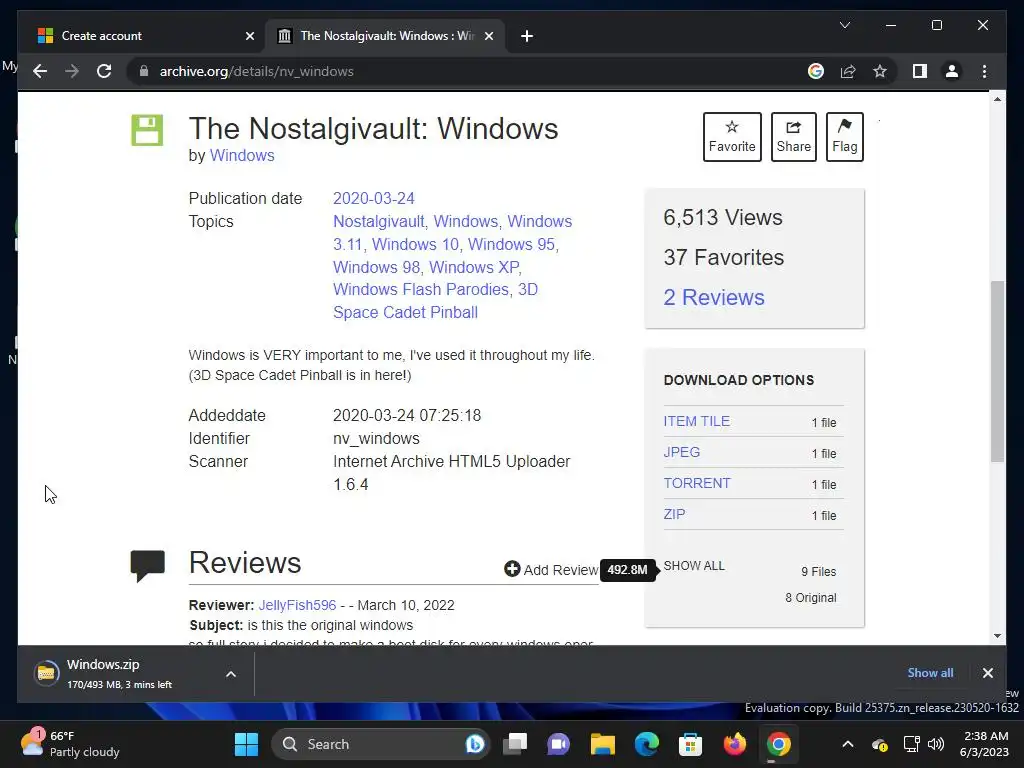1024x768 pixels.
Task: Click the scrollbar up arrow
Action: tap(997, 99)
